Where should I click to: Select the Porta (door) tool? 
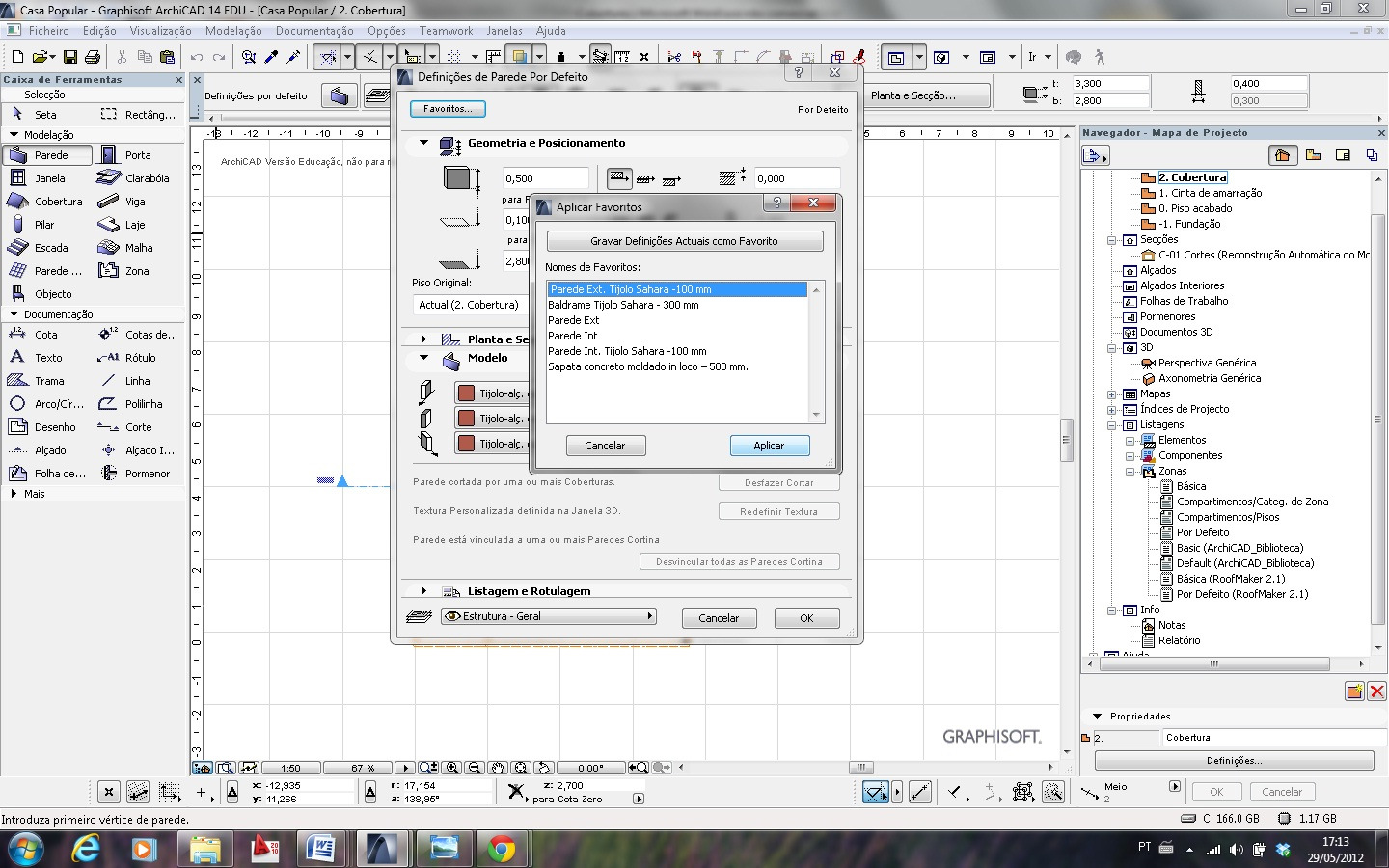pos(138,154)
